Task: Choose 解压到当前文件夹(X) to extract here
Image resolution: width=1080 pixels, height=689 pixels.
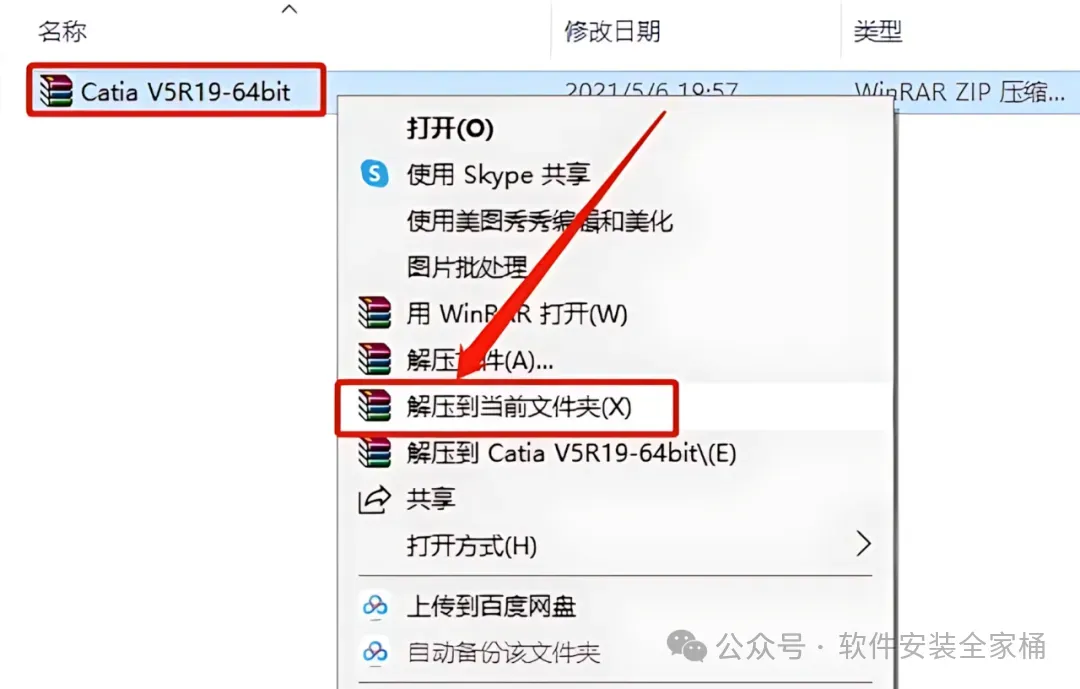Action: (519, 407)
